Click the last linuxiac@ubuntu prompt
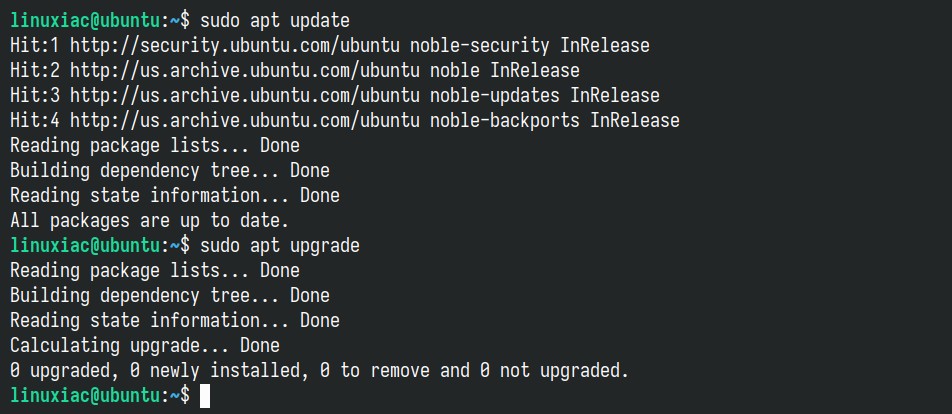 click(85, 395)
